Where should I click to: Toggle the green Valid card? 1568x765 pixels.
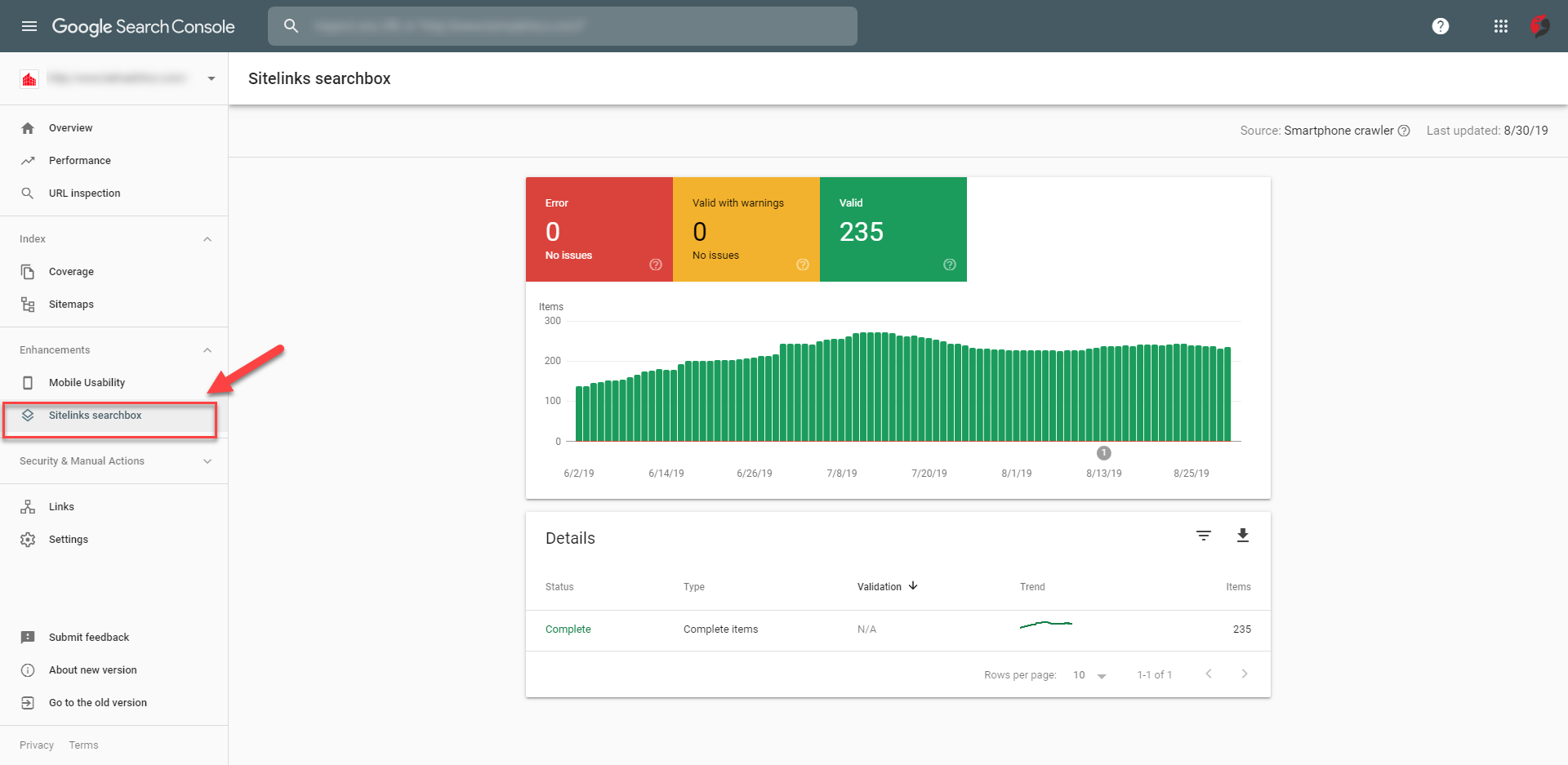click(893, 229)
